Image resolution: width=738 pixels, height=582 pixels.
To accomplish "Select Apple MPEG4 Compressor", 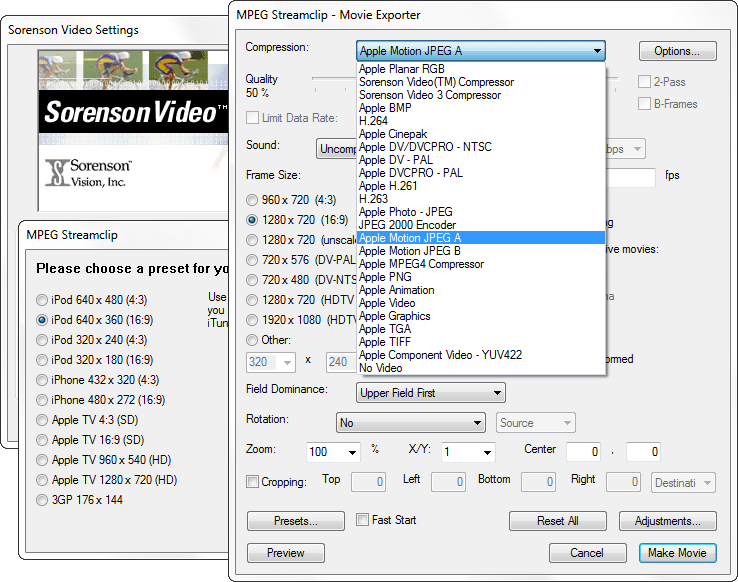I will pyautogui.click(x=481, y=264).
